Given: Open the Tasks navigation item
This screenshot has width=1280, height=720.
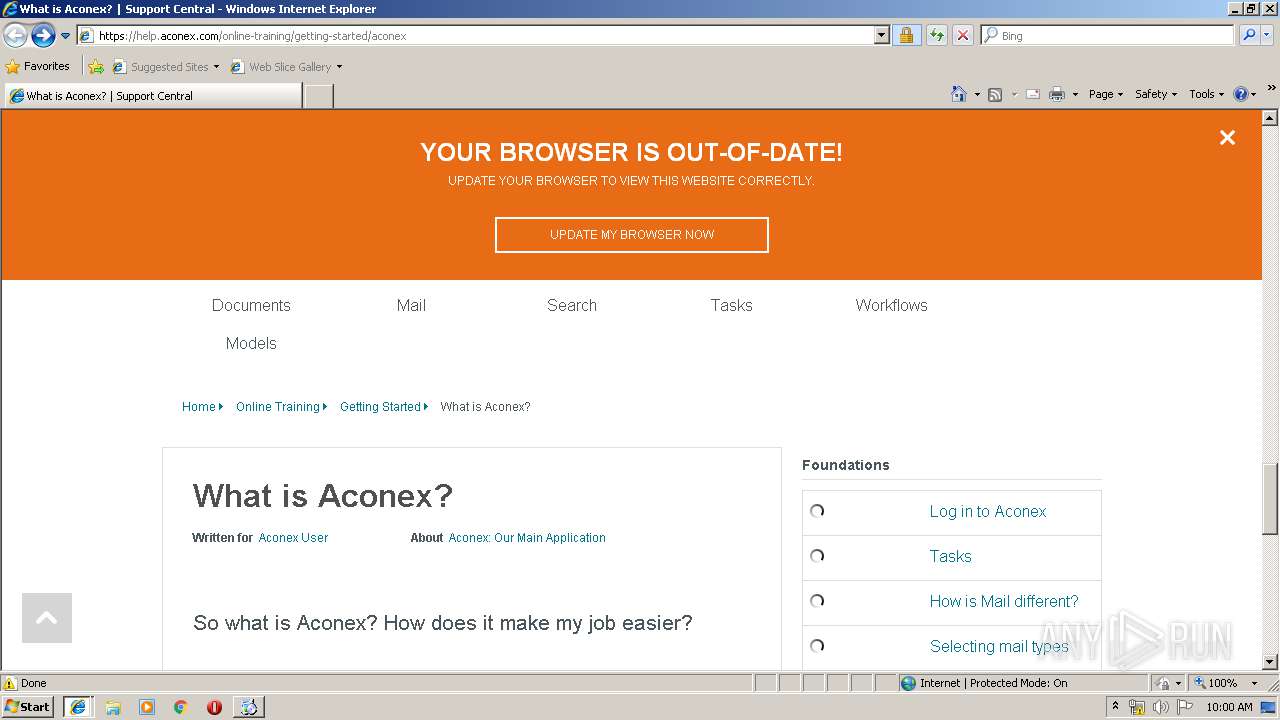Looking at the screenshot, I should [731, 305].
